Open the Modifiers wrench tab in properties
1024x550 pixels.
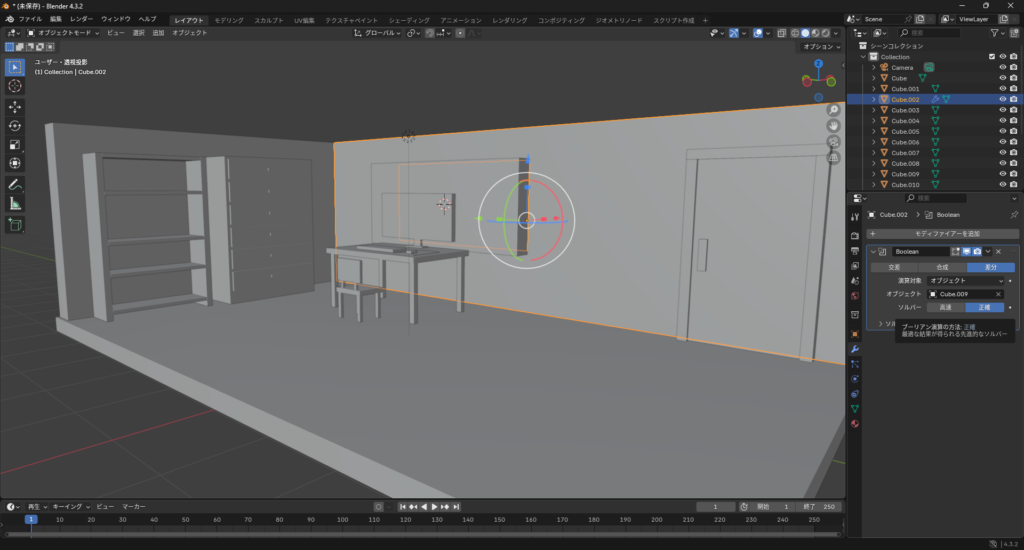click(x=855, y=349)
